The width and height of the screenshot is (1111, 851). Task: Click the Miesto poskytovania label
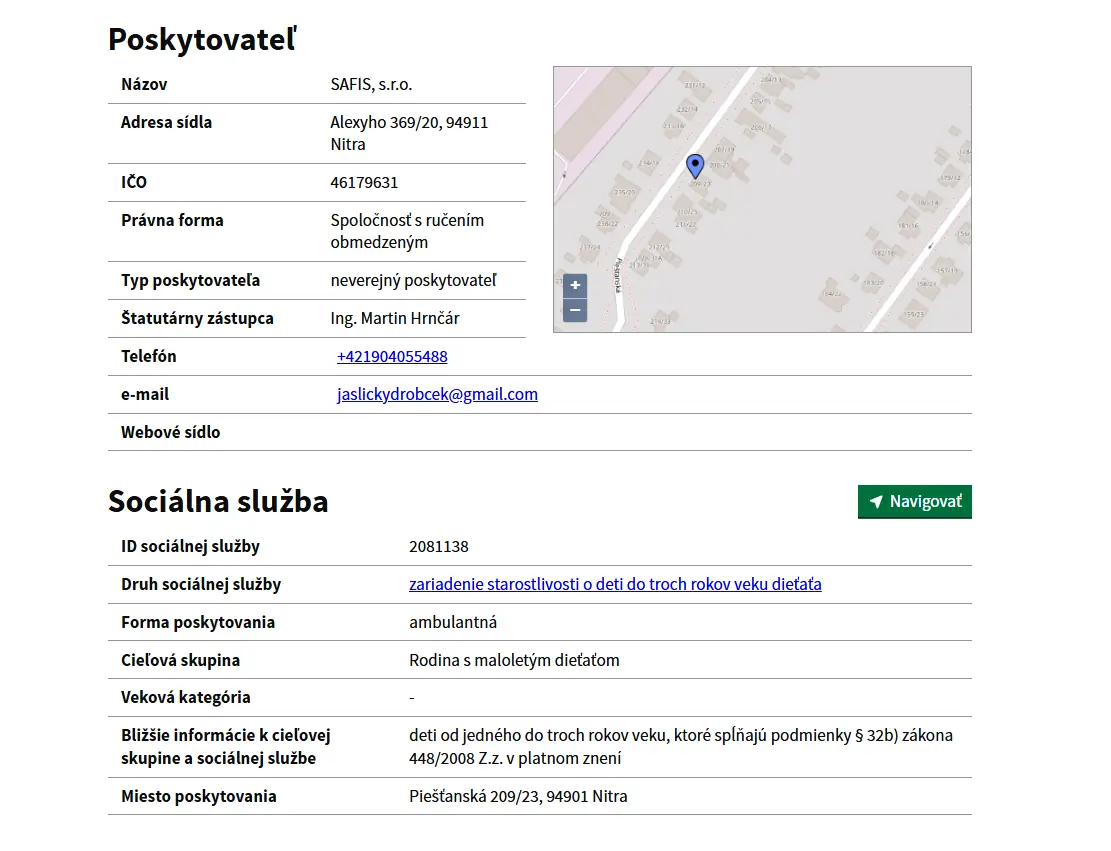click(198, 796)
